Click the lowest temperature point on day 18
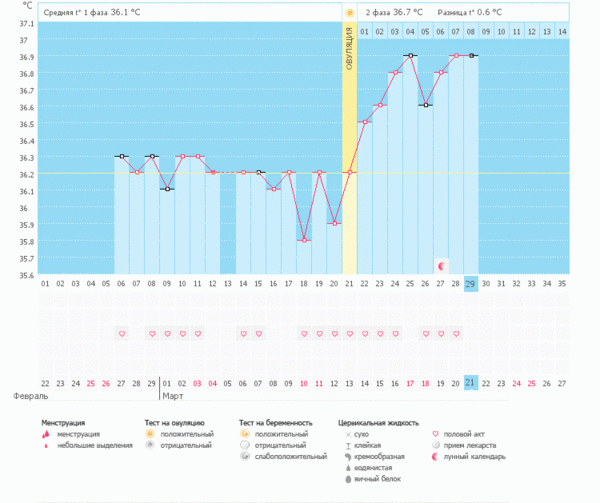Image resolution: width=600 pixels, height=503 pixels. (304, 240)
